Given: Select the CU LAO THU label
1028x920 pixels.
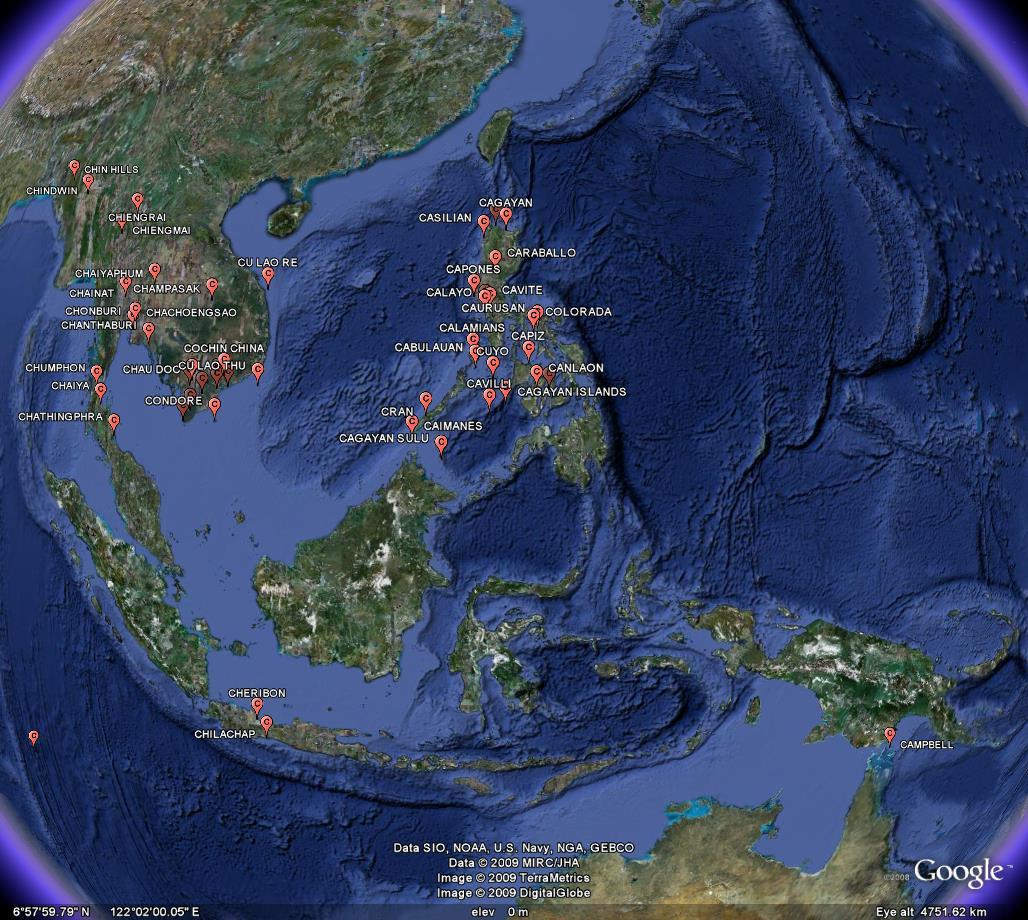Looking at the screenshot, I should (212, 365).
